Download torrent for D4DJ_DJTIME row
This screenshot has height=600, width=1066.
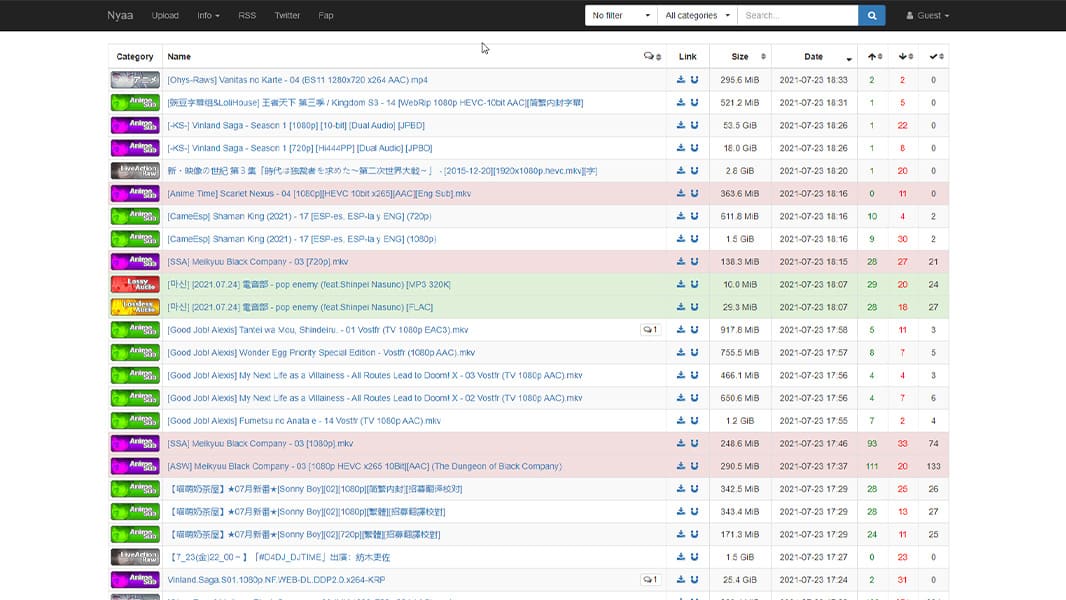coord(681,557)
